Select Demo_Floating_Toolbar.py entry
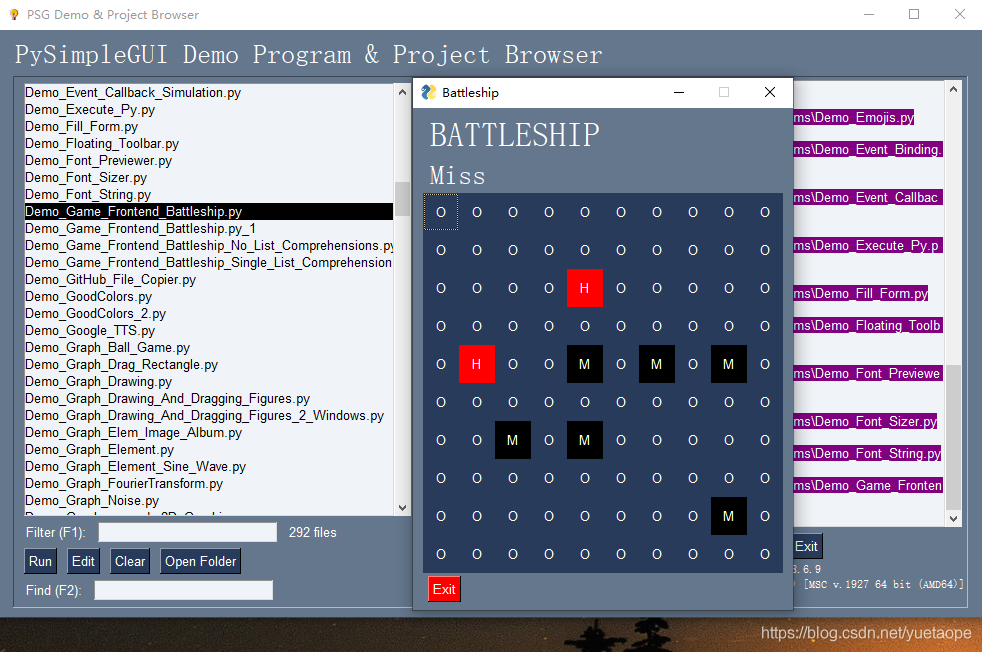982x652 pixels. [209, 143]
